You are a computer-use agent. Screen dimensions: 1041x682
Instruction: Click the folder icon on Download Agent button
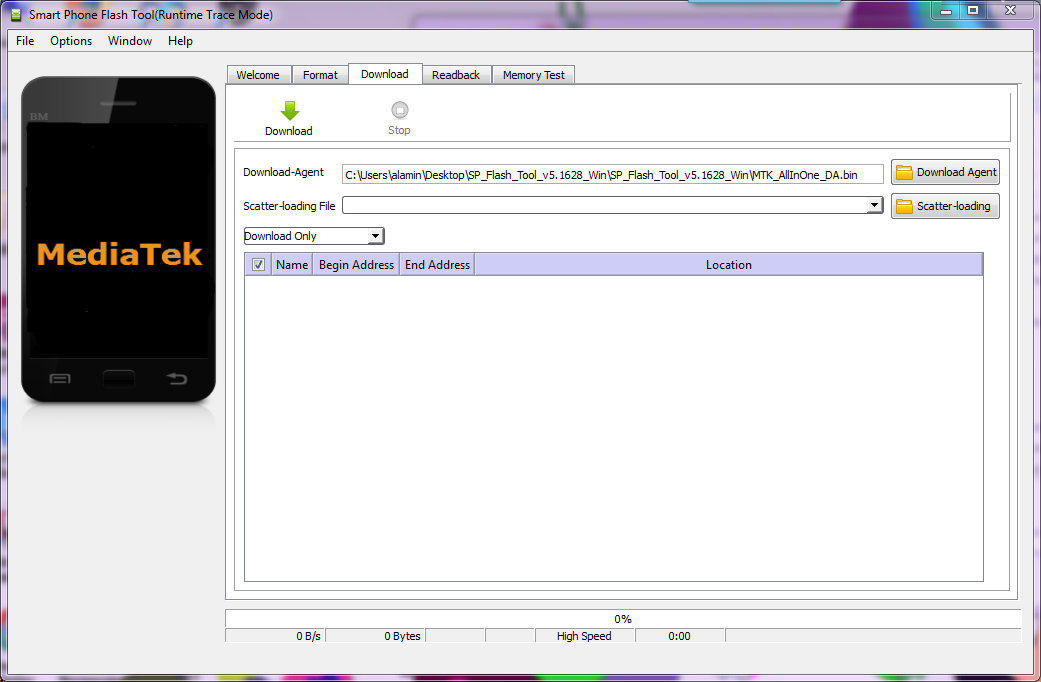[x=904, y=173]
